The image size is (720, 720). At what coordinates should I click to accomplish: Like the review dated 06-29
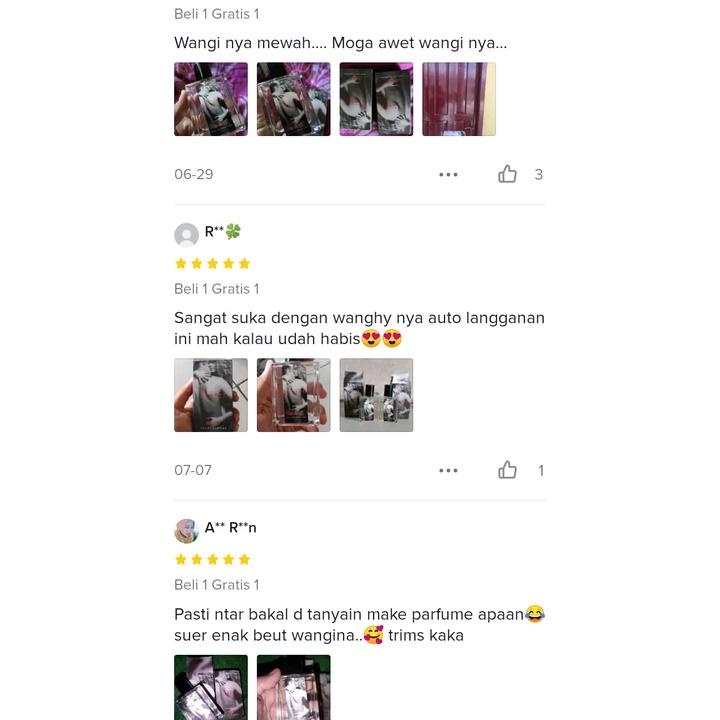[x=507, y=174]
